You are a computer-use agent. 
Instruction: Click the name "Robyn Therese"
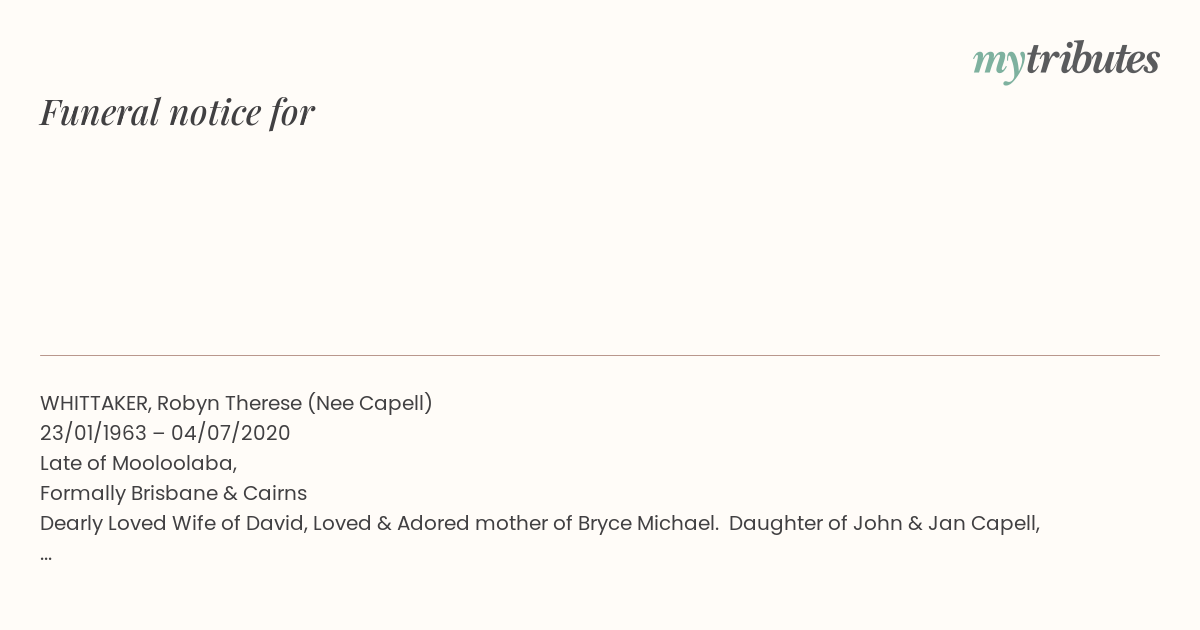(x=229, y=404)
